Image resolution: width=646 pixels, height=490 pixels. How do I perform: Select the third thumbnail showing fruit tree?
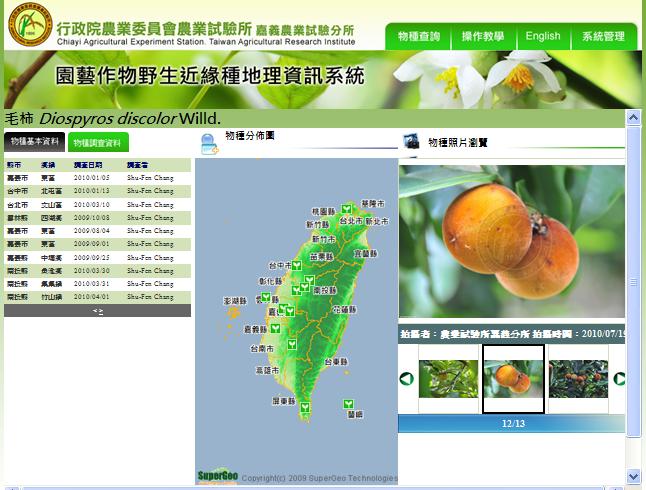[x=578, y=379]
